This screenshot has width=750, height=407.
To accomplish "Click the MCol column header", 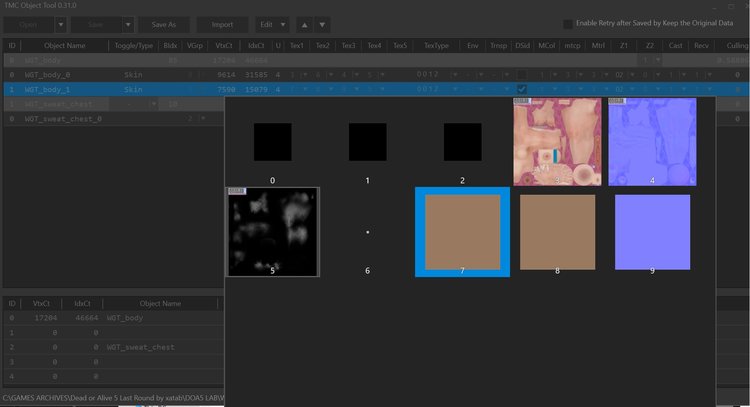I will tap(547, 45).
